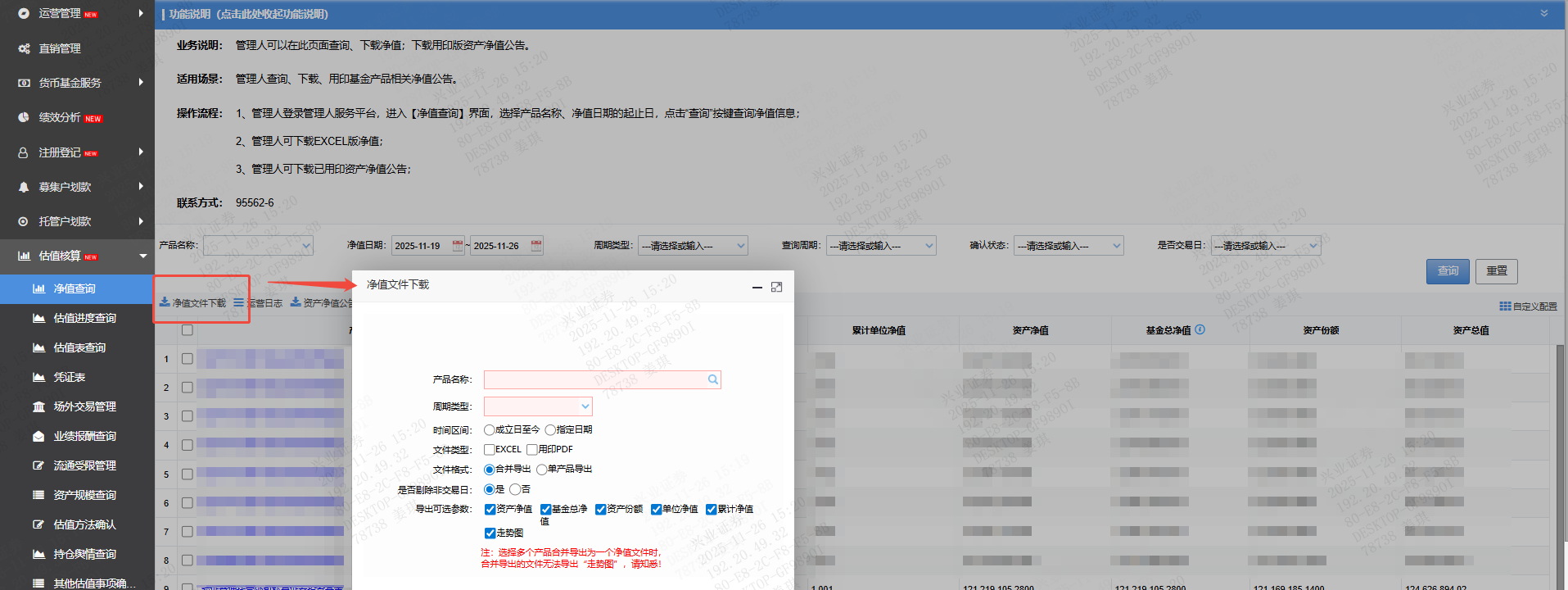Select the 成立日至今 radio option

[489, 429]
